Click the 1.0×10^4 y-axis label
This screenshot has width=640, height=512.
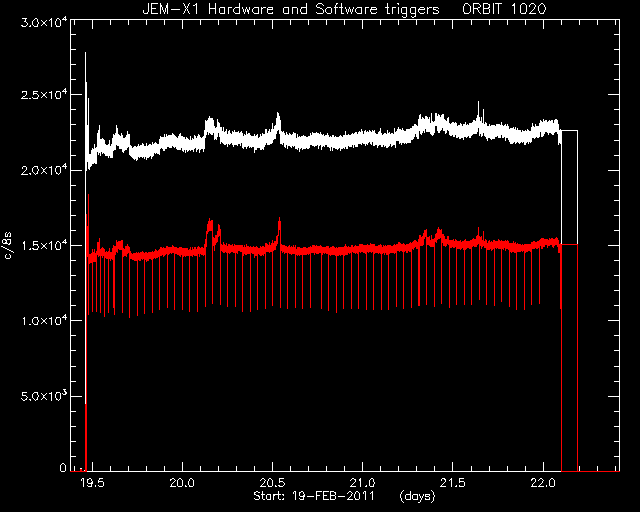[x=44, y=321]
